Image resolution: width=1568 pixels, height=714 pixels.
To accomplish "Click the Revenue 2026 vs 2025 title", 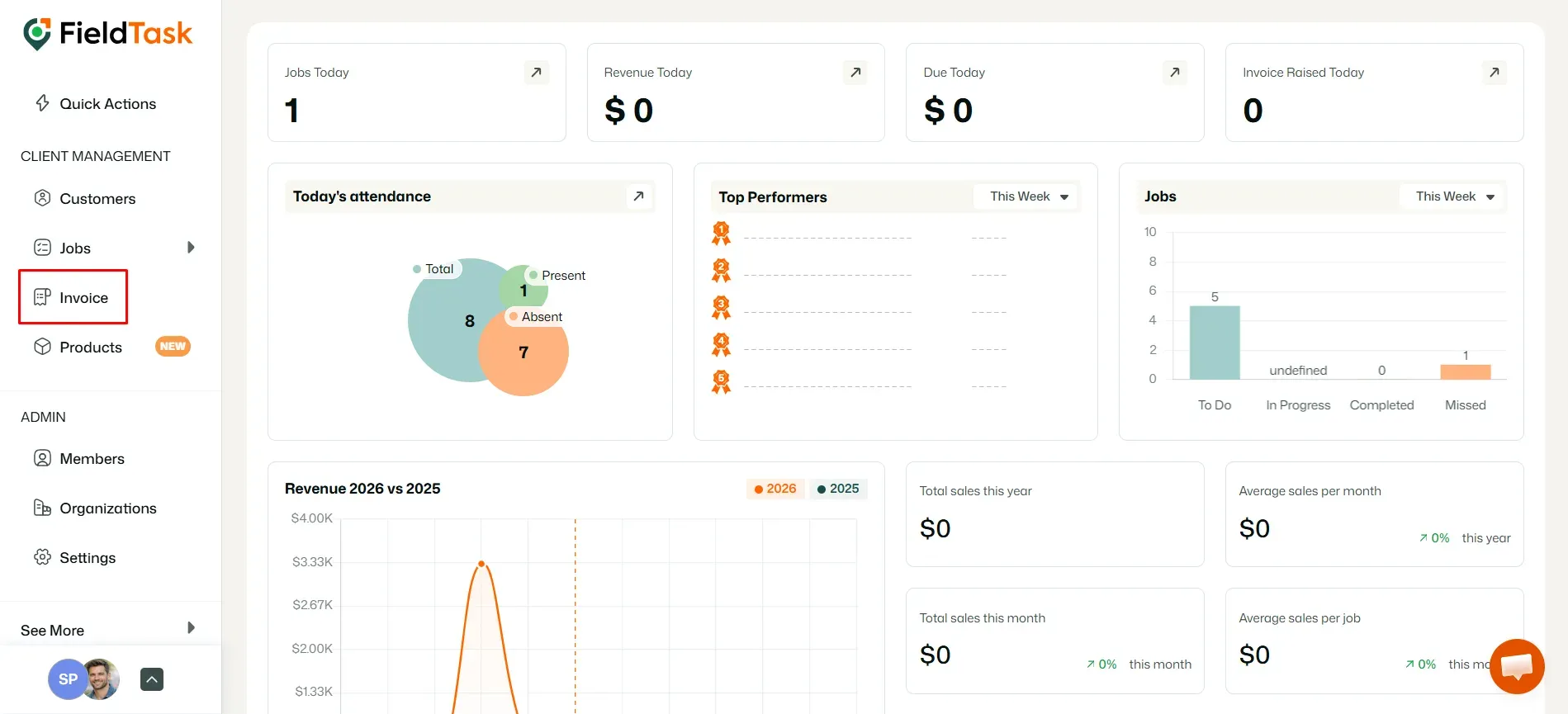I will click(x=362, y=489).
